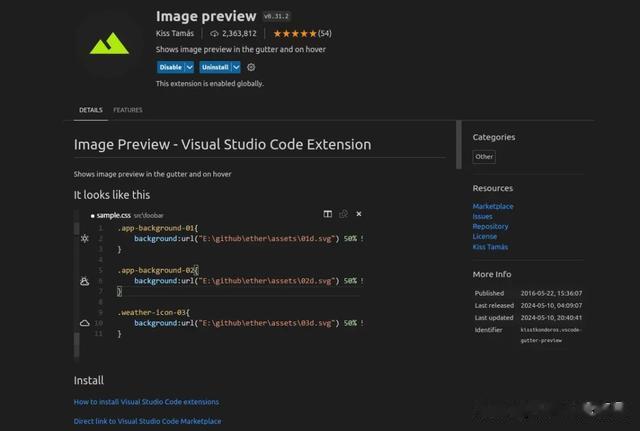Click split editor icon in sample screenshot
Screen dimensions: 640x431
(x=327, y=214)
